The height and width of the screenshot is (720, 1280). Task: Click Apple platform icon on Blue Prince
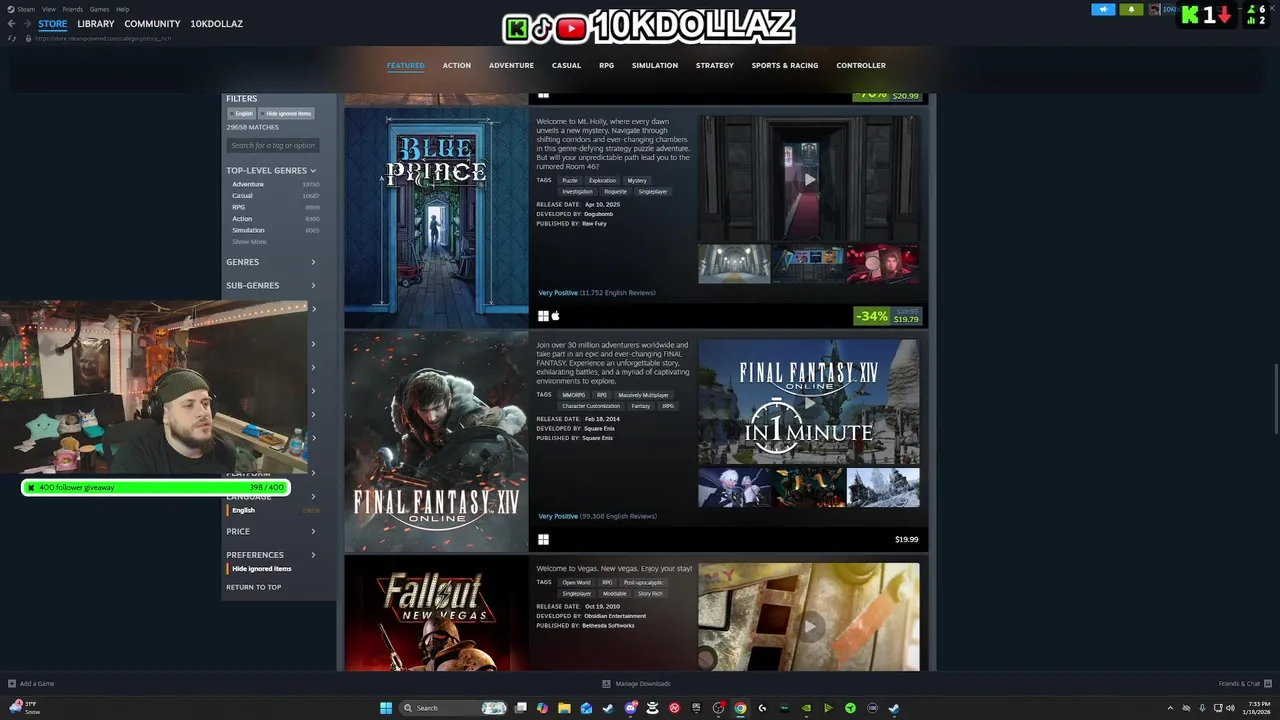pos(556,316)
